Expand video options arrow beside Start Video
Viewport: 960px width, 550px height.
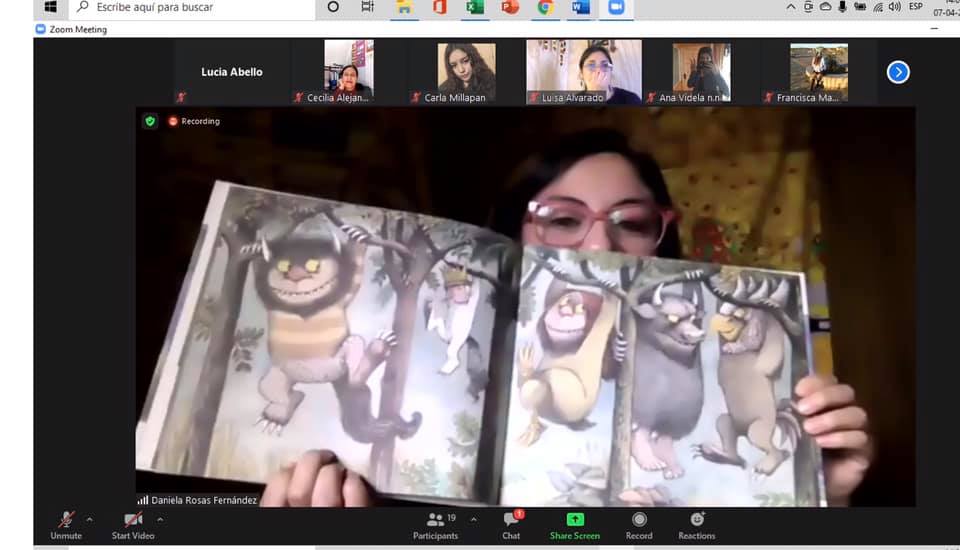click(160, 519)
